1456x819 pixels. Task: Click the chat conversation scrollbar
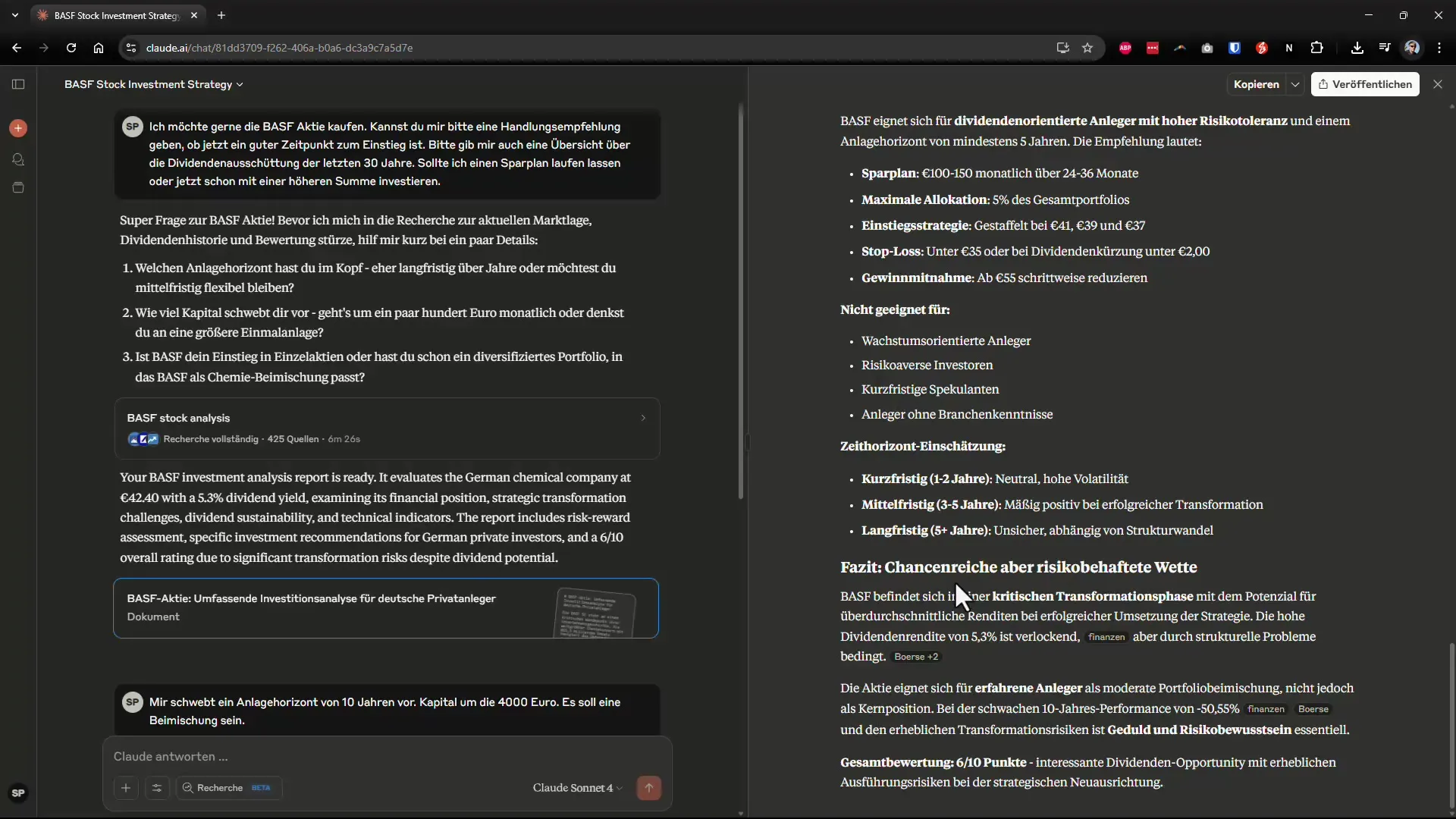(741, 303)
